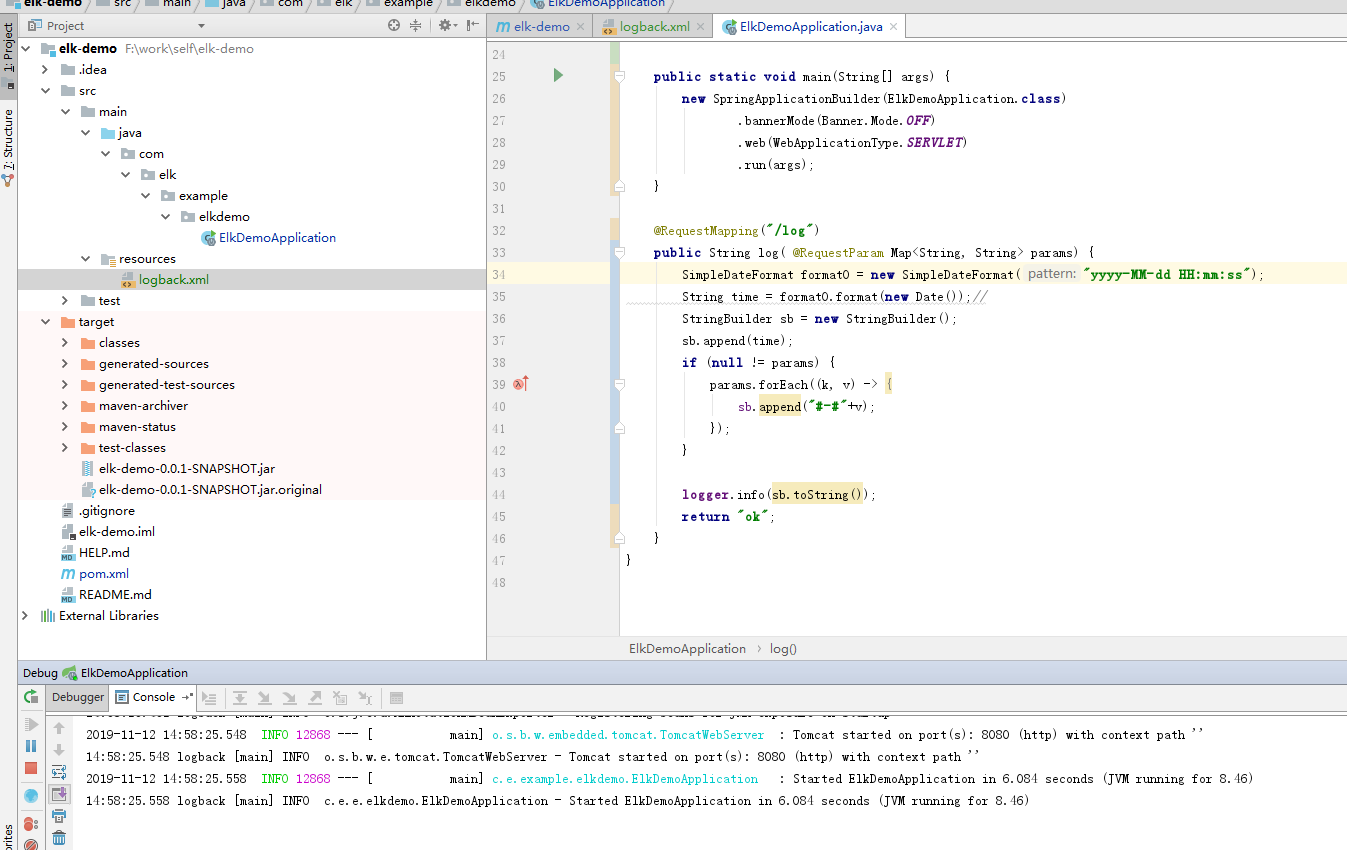Switch to the elk-demo editor tab
Screen dimensions: 1347x850
tap(539, 27)
